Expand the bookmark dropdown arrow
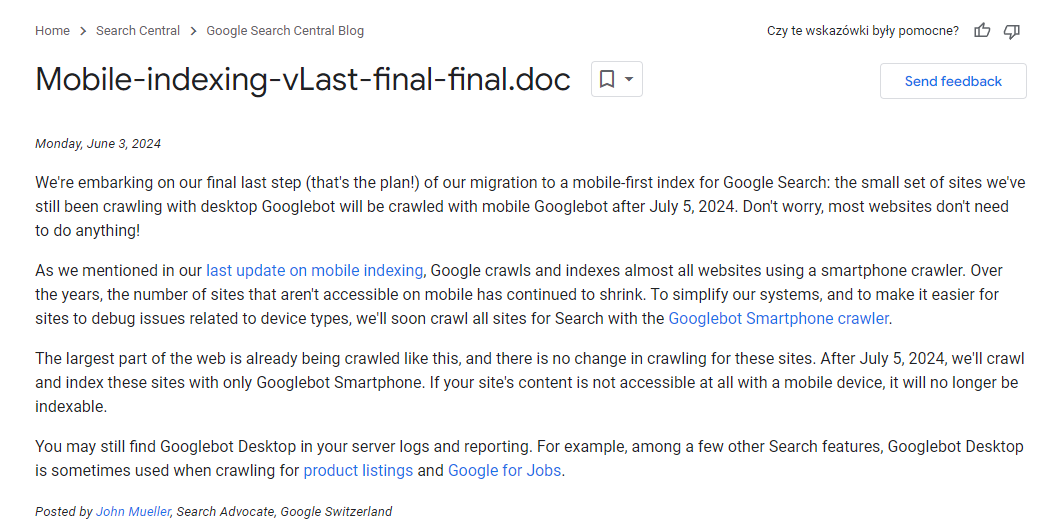This screenshot has height=531, width=1055. (x=629, y=79)
